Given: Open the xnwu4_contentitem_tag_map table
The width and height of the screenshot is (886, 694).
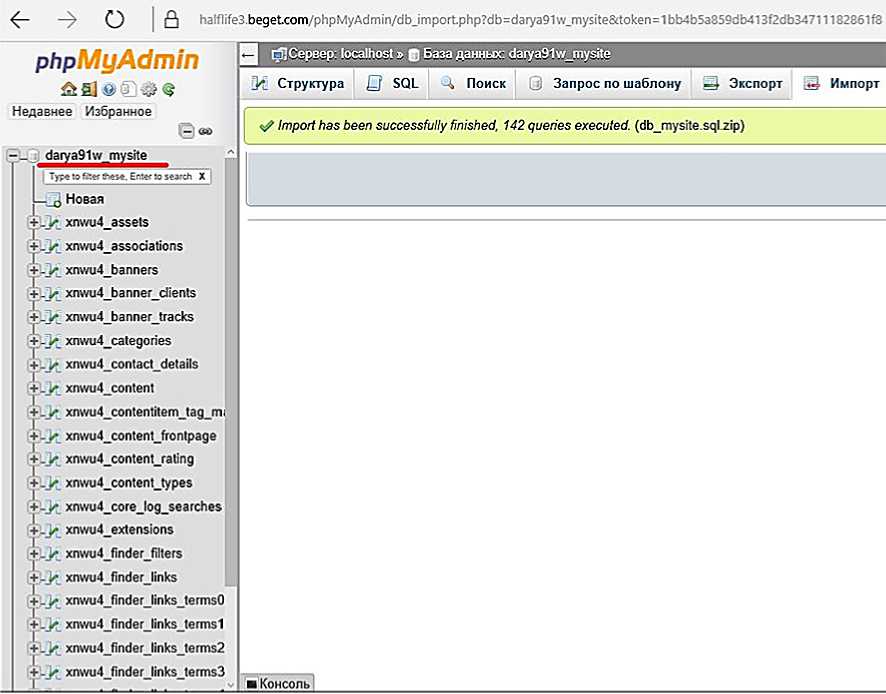Looking at the screenshot, I should pos(145,413).
